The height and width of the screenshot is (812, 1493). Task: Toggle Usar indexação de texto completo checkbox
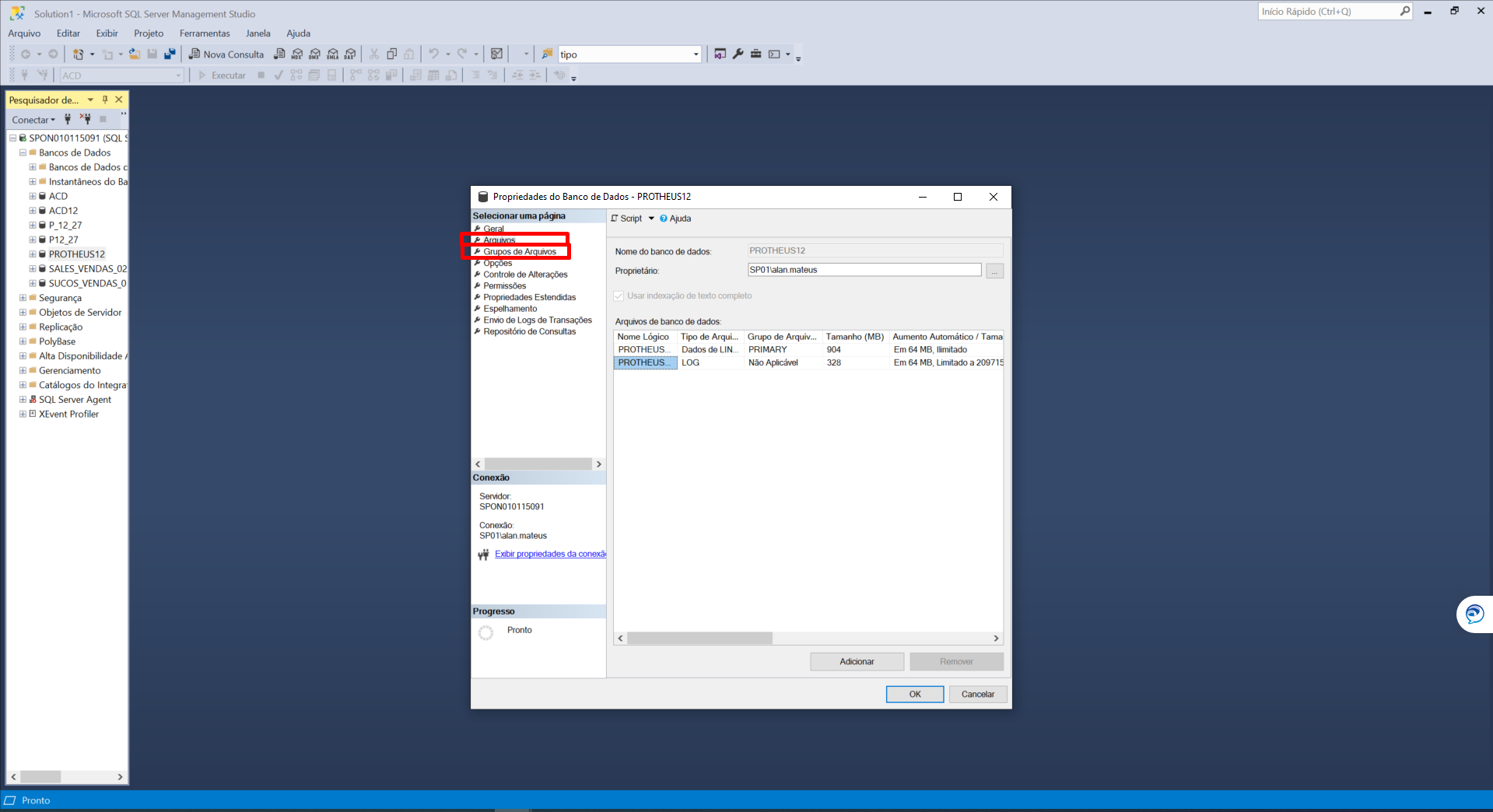(x=619, y=296)
